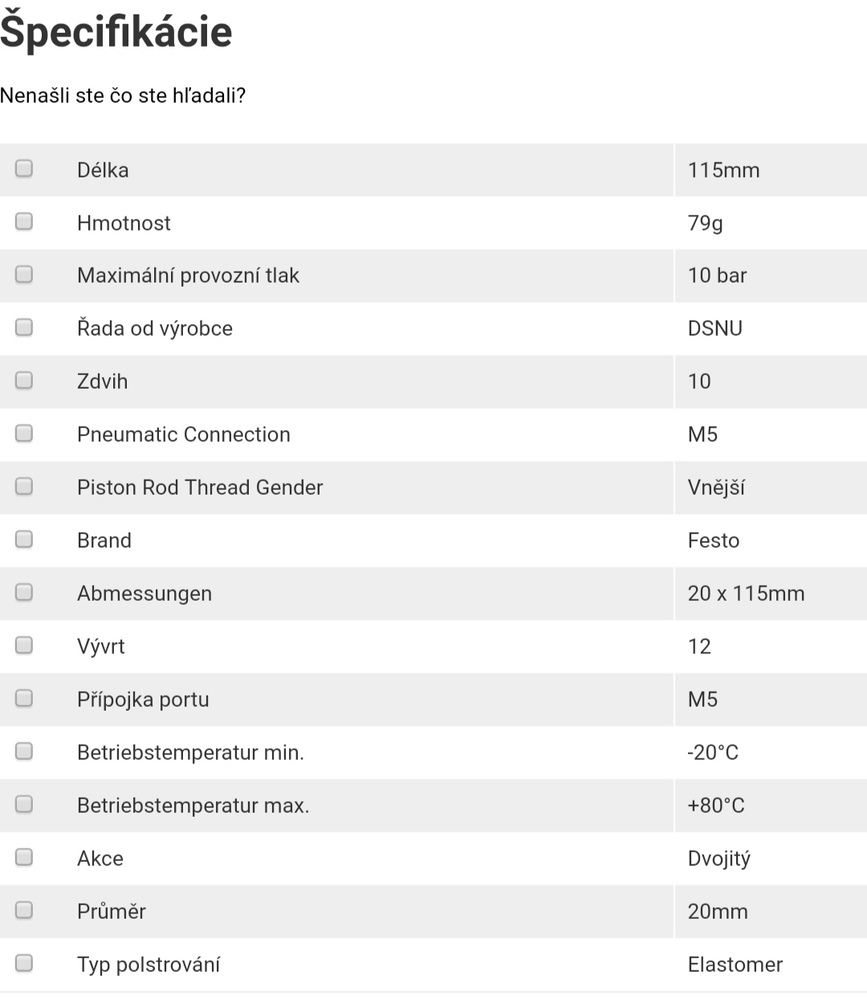
Task: Check the Akce specification checkbox
Action: tap(24, 858)
